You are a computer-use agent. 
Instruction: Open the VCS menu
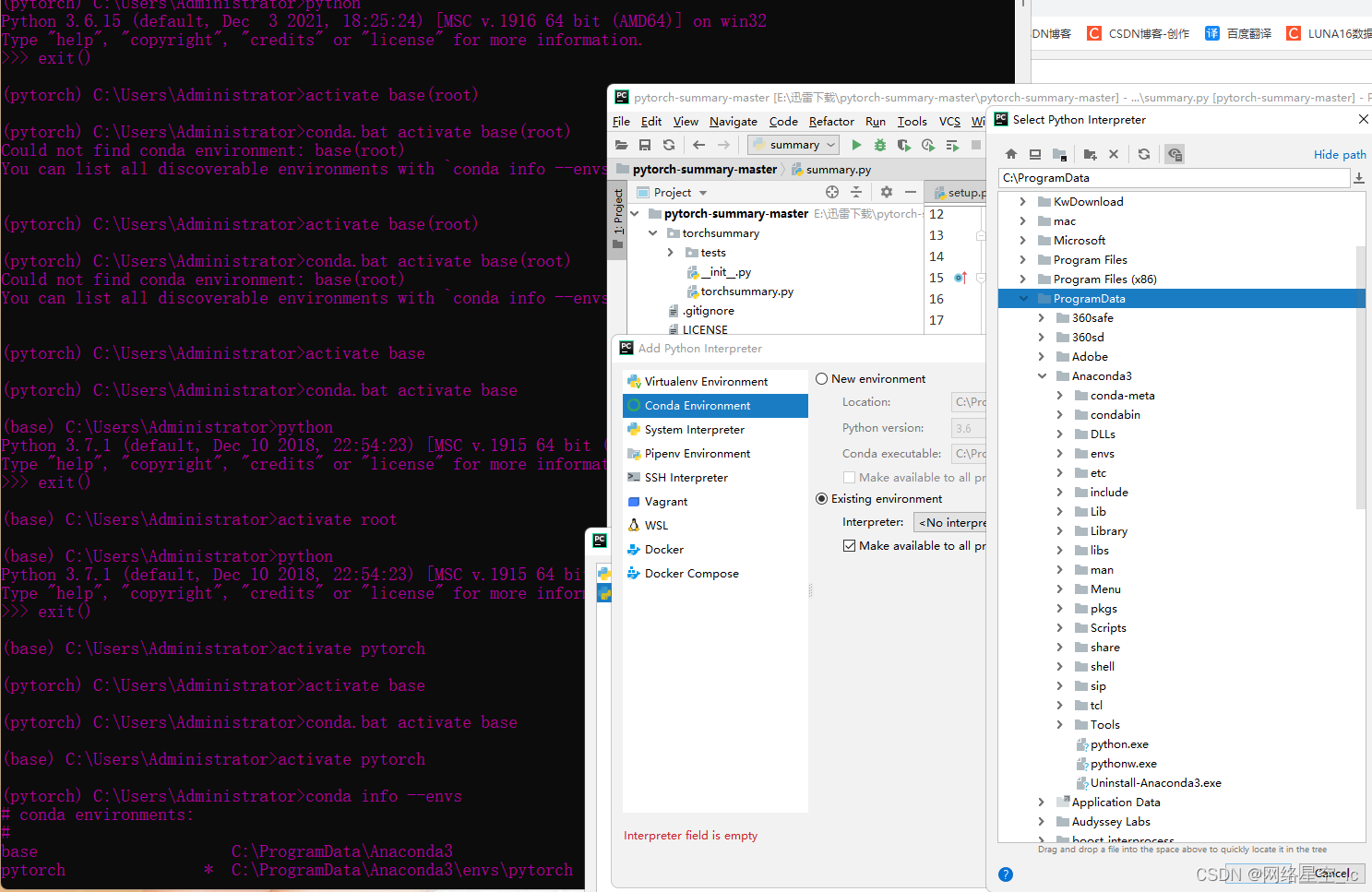coord(949,122)
